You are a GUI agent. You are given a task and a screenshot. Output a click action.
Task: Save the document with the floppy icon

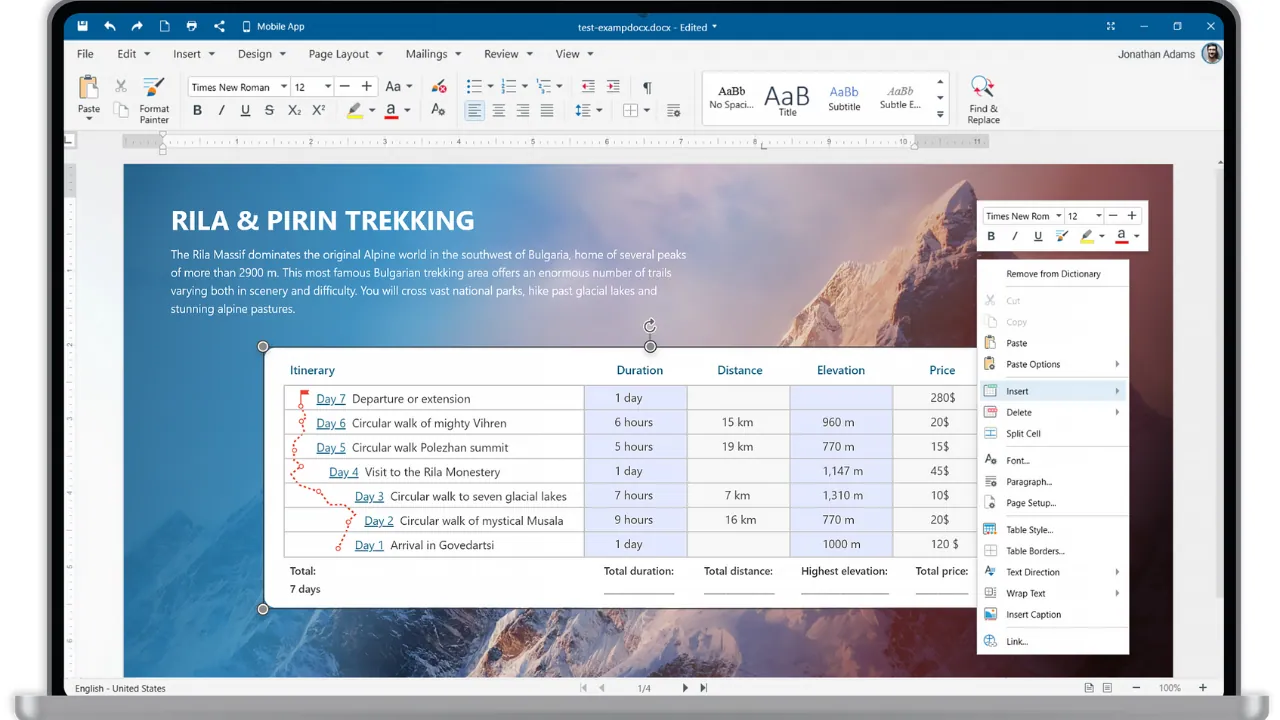[83, 27]
